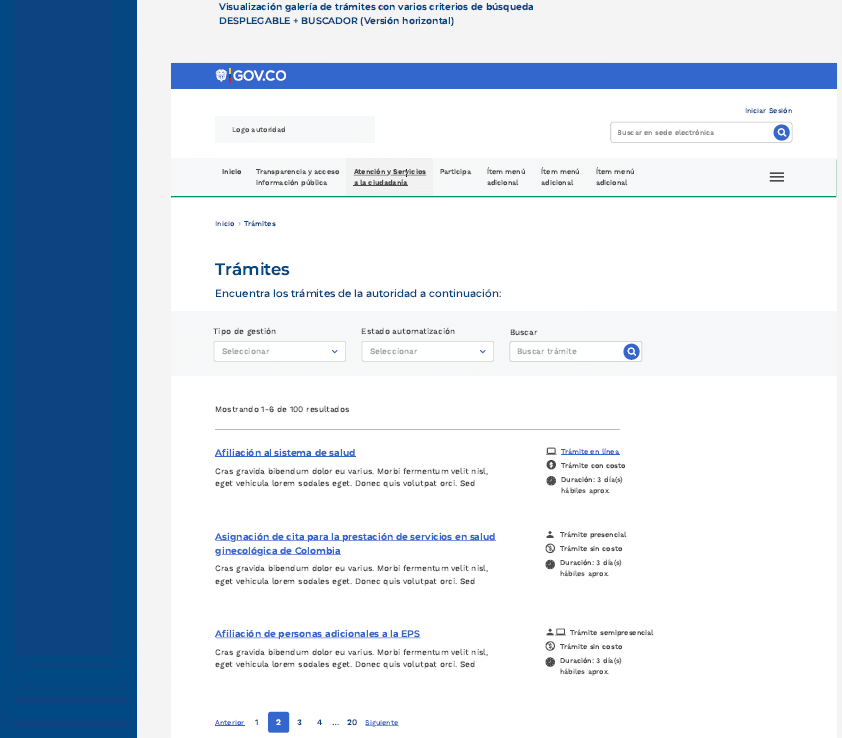Open the hamburger menu icon
The height and width of the screenshot is (738, 842).
(x=776, y=177)
